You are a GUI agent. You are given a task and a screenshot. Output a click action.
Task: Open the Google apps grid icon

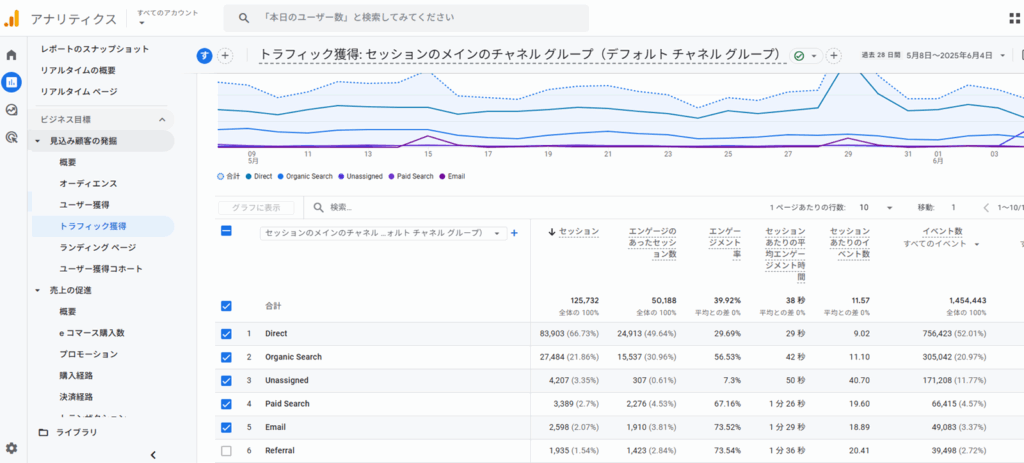(x=1014, y=18)
